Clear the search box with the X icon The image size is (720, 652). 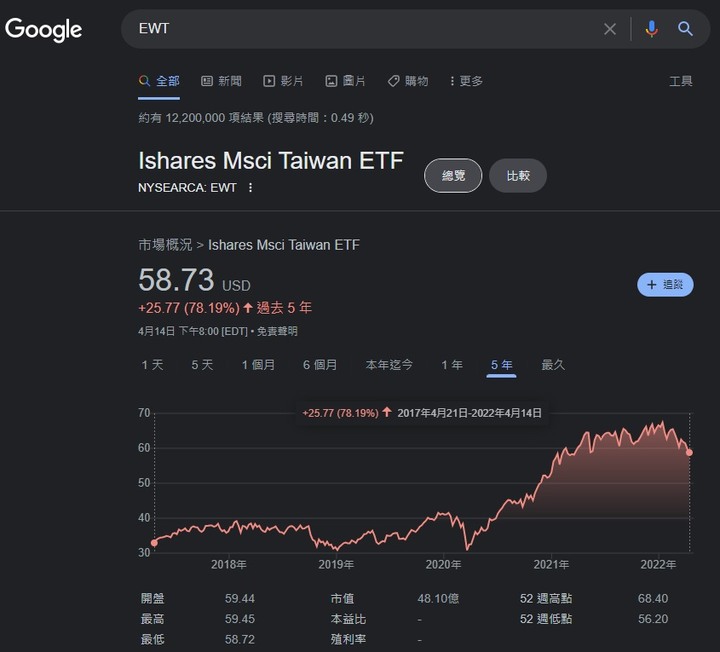(610, 29)
